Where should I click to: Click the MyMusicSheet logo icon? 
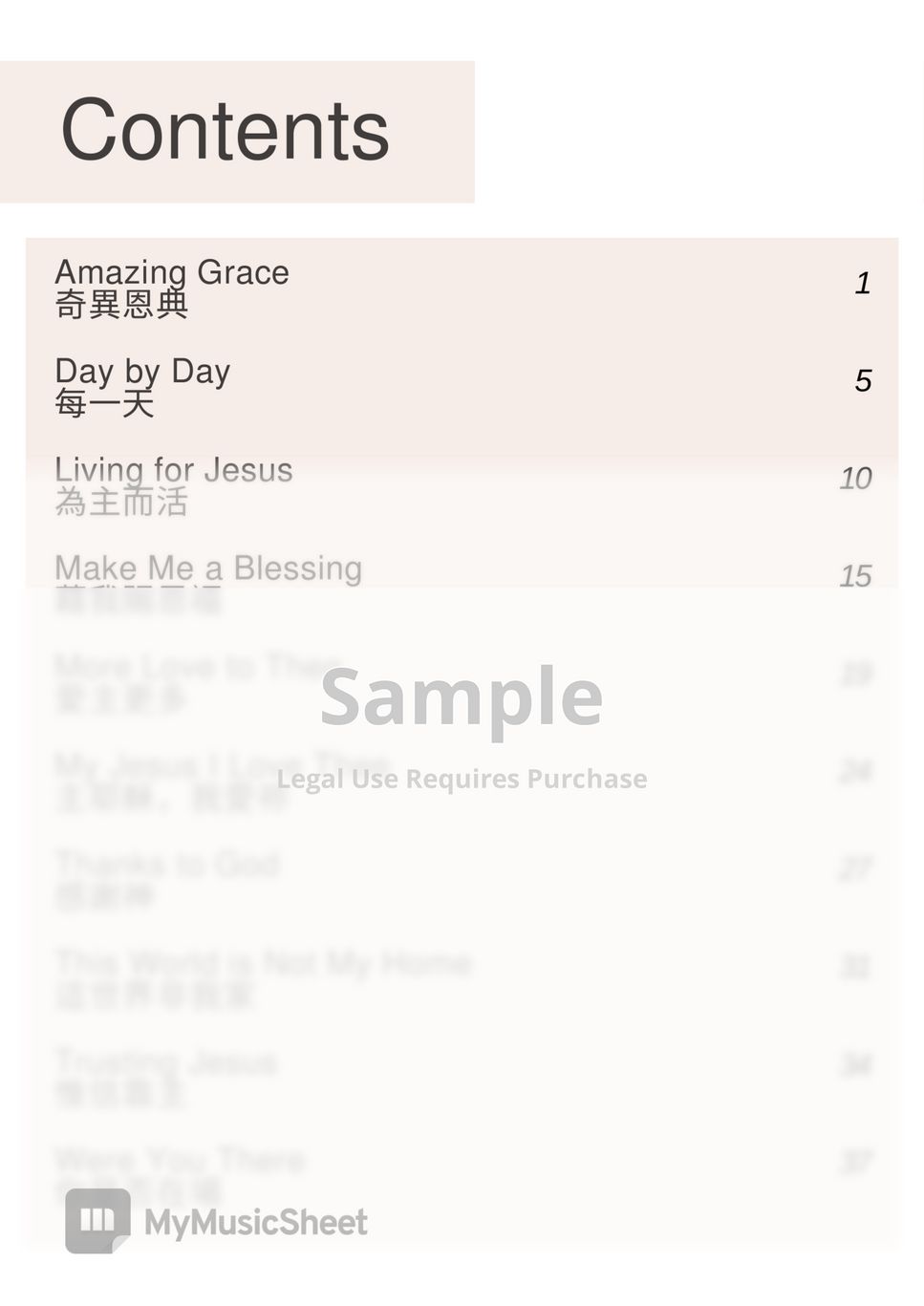(x=97, y=1220)
